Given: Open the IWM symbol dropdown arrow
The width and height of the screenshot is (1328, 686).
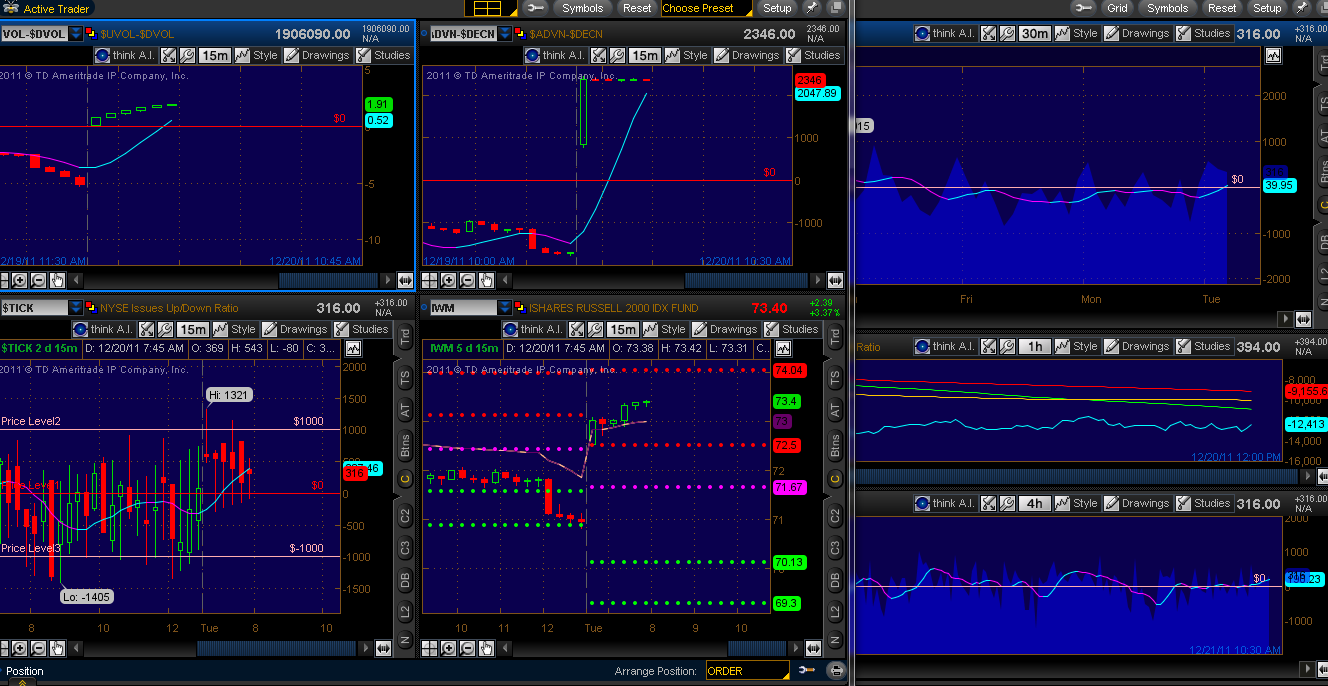Looking at the screenshot, I should click(505, 308).
